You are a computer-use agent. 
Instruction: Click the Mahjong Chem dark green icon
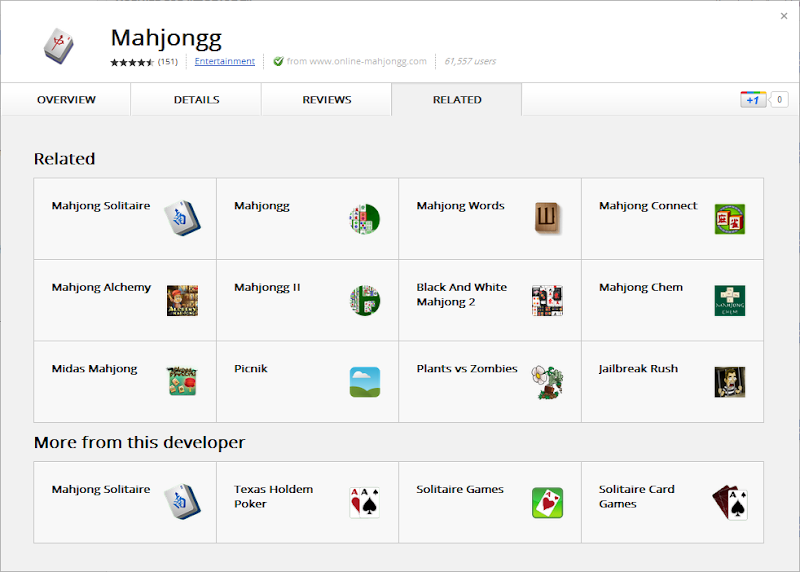click(x=730, y=301)
